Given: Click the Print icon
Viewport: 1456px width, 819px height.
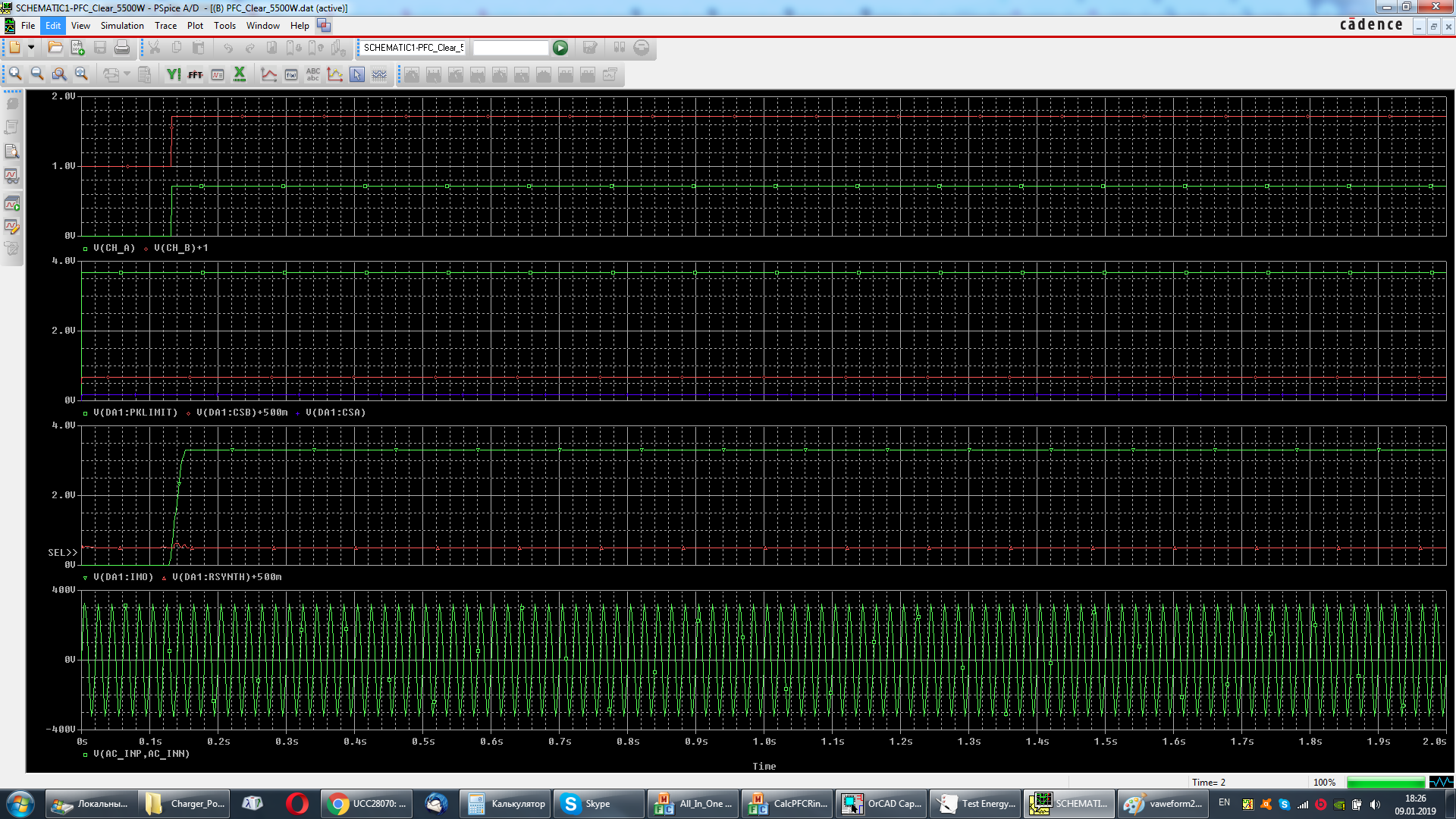Looking at the screenshot, I should (x=121, y=48).
